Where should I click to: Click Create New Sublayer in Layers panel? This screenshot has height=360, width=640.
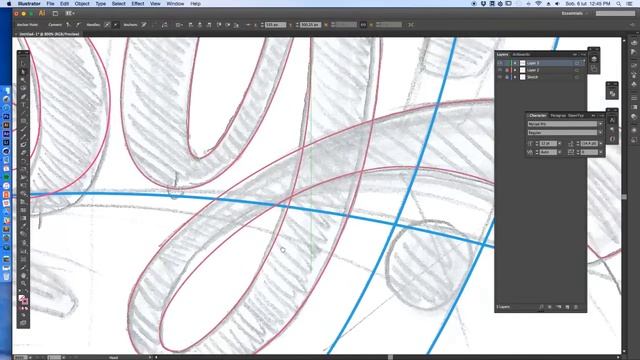click(x=559, y=307)
